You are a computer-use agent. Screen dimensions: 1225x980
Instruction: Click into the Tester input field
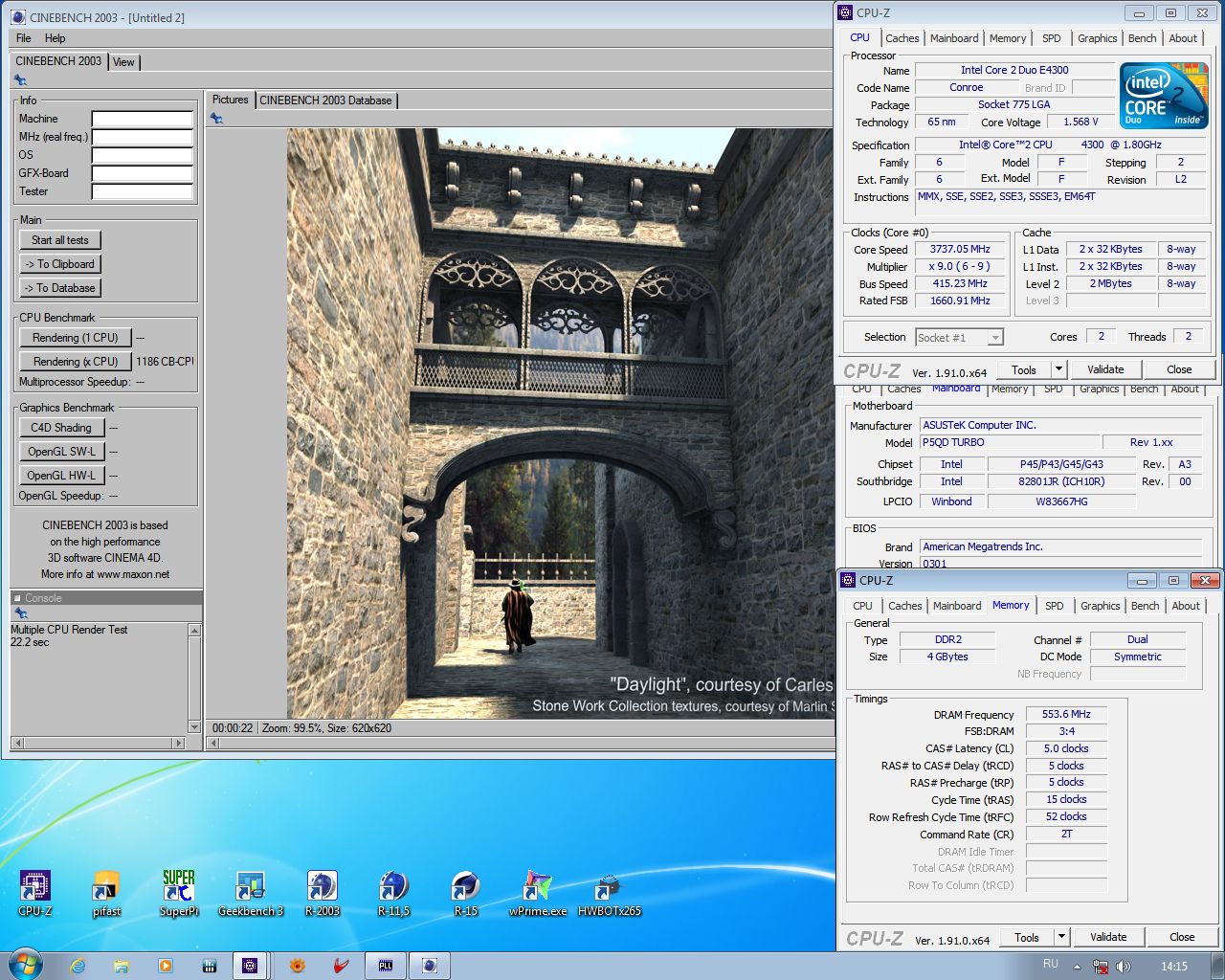pos(143,191)
